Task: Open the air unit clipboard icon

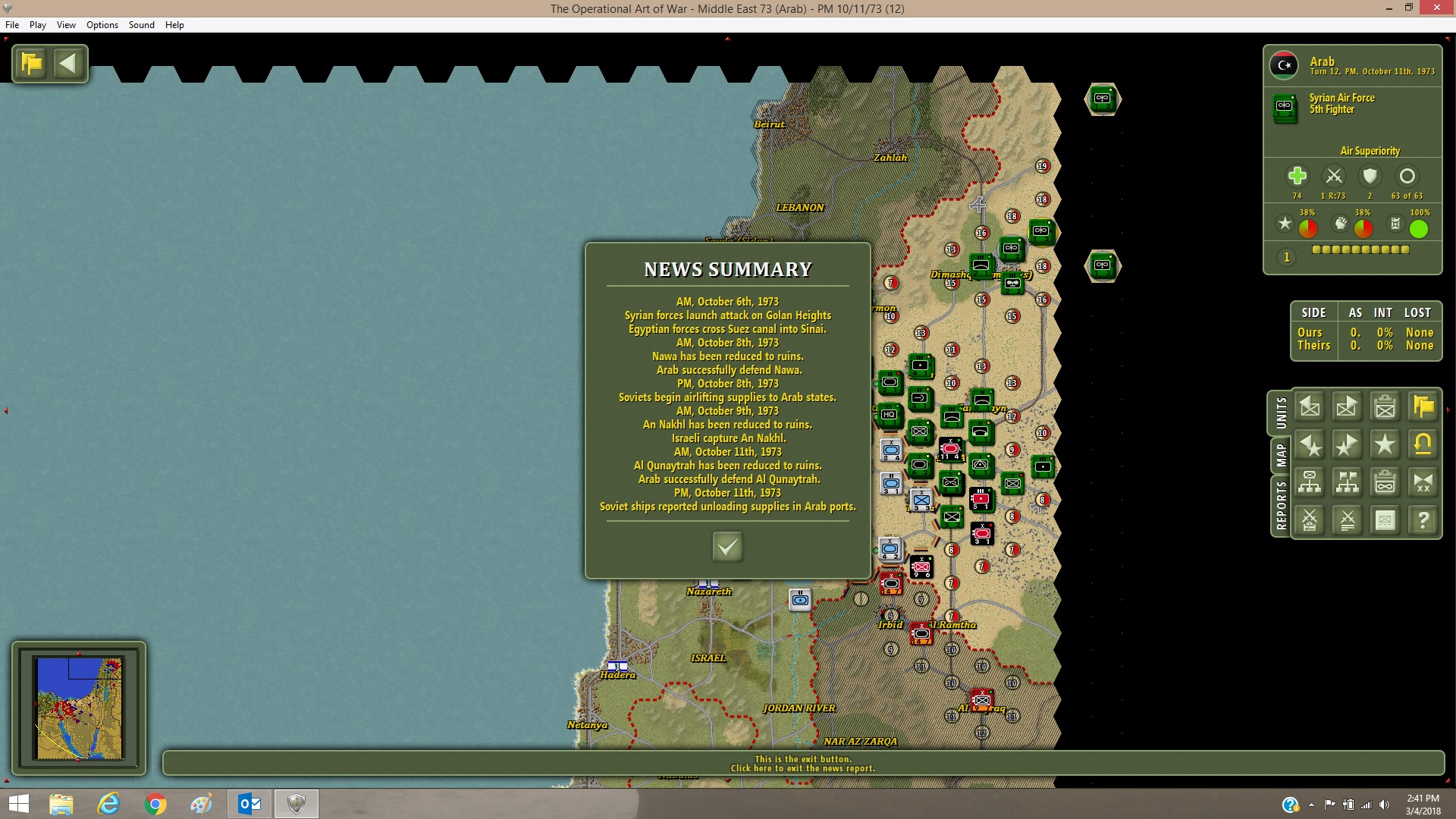Action: coord(1385,482)
